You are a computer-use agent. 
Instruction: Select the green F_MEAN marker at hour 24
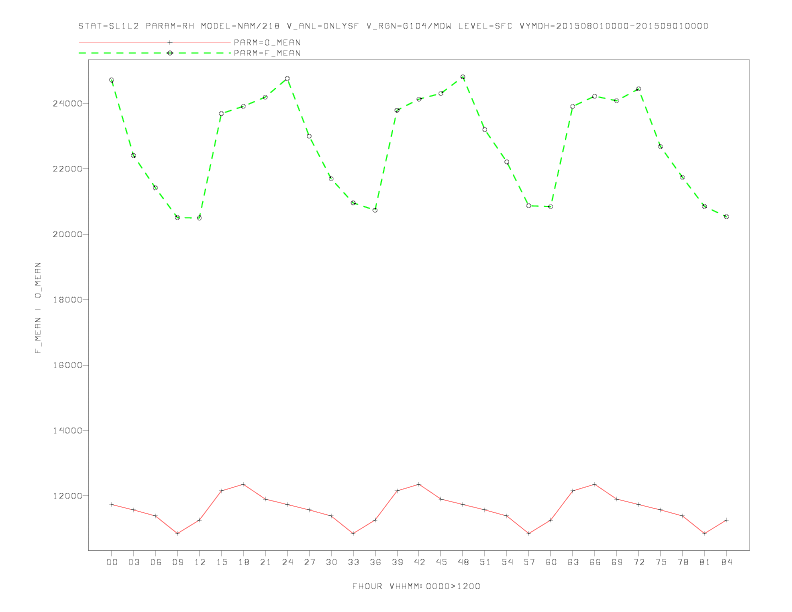point(287,78)
